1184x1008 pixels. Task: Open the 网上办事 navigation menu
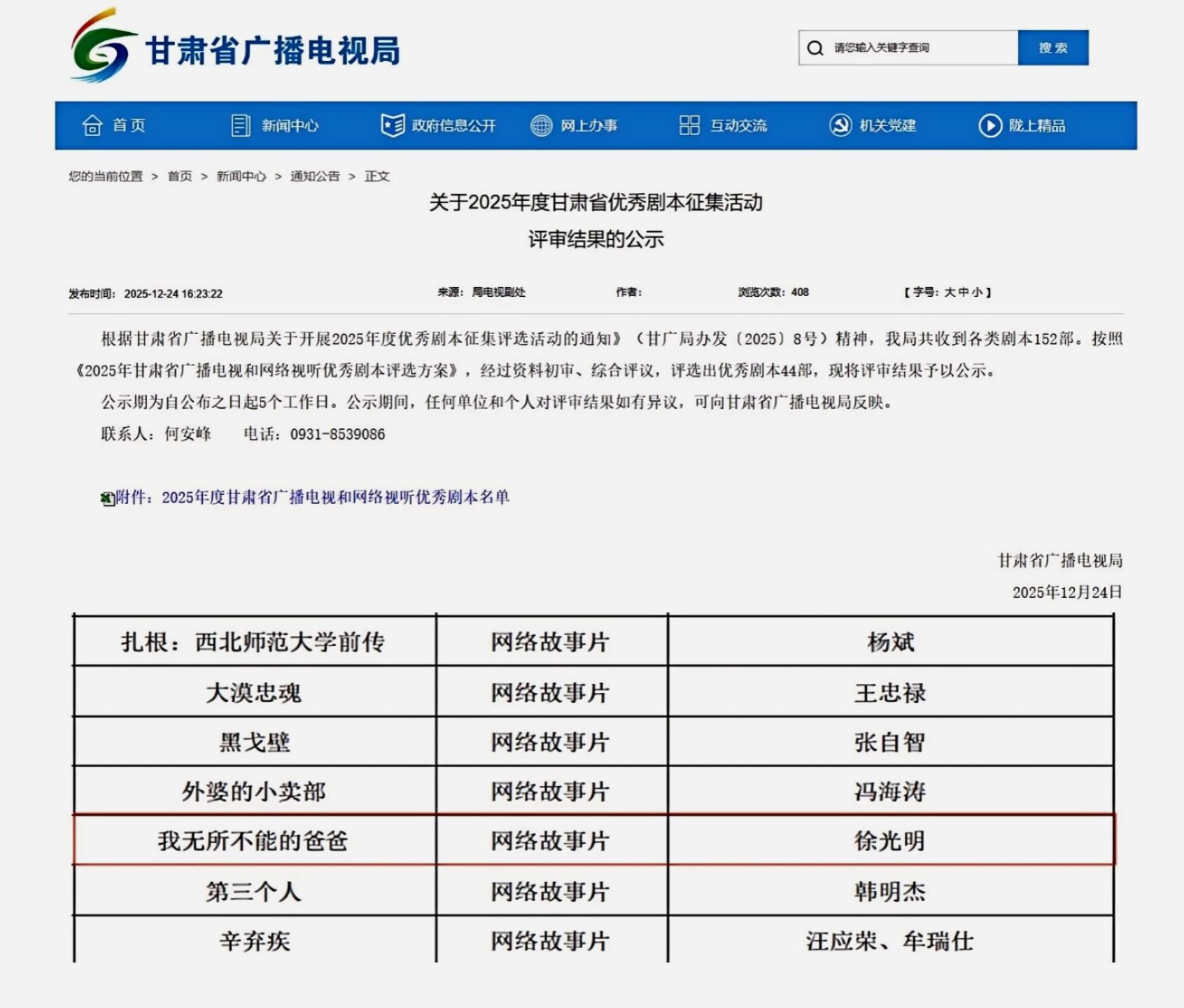pyautogui.click(x=589, y=125)
